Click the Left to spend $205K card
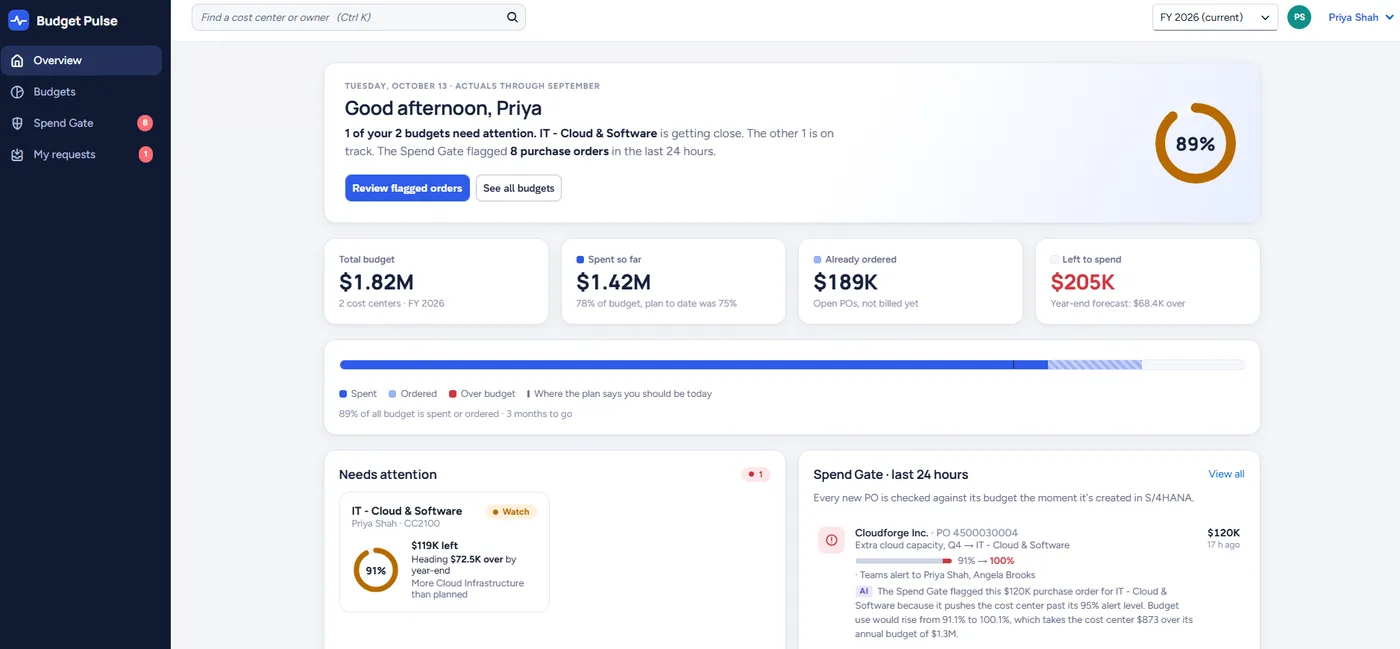This screenshot has height=649, width=1400. (x=1147, y=281)
